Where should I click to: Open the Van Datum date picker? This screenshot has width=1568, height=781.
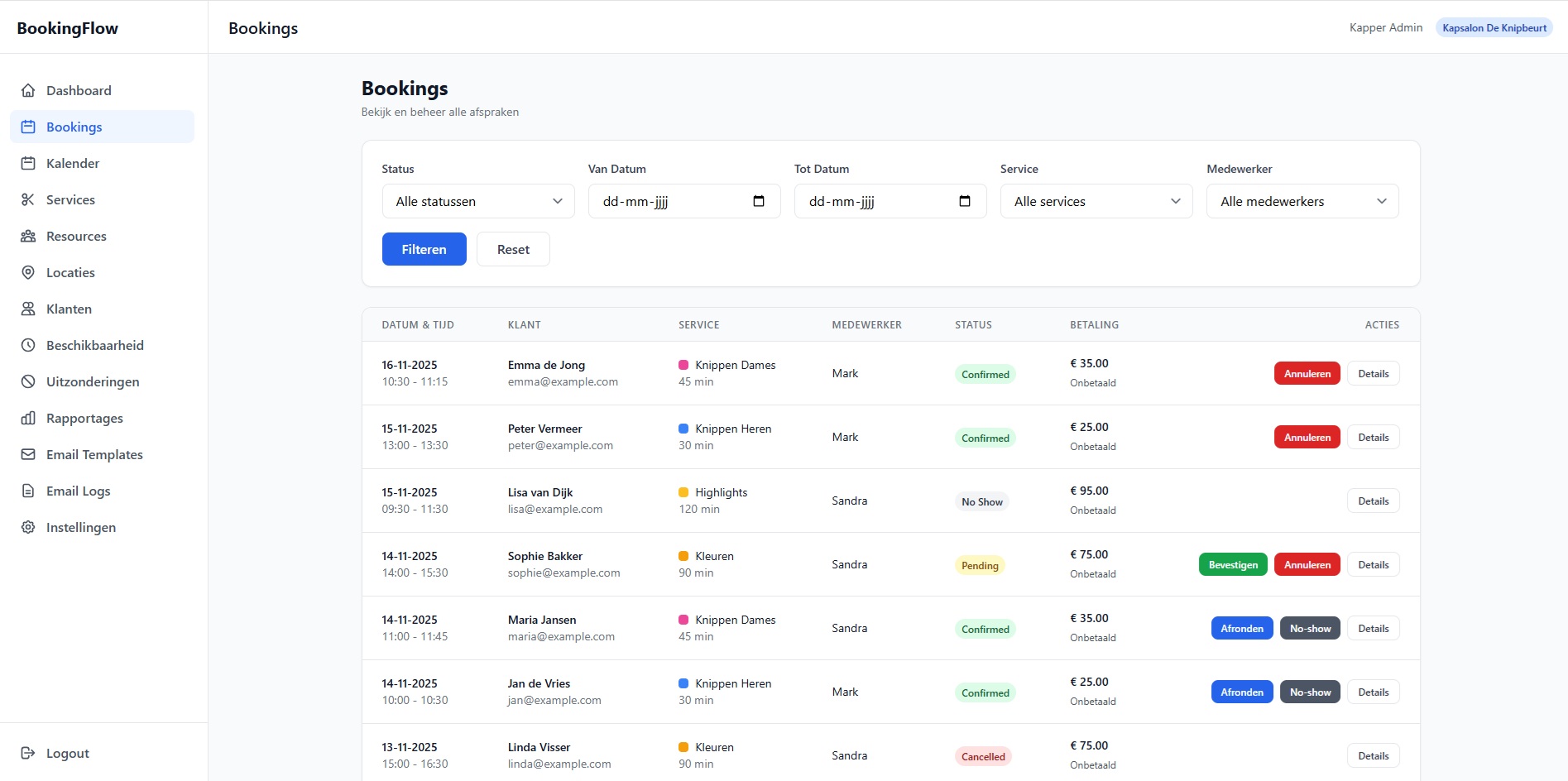coord(759,201)
